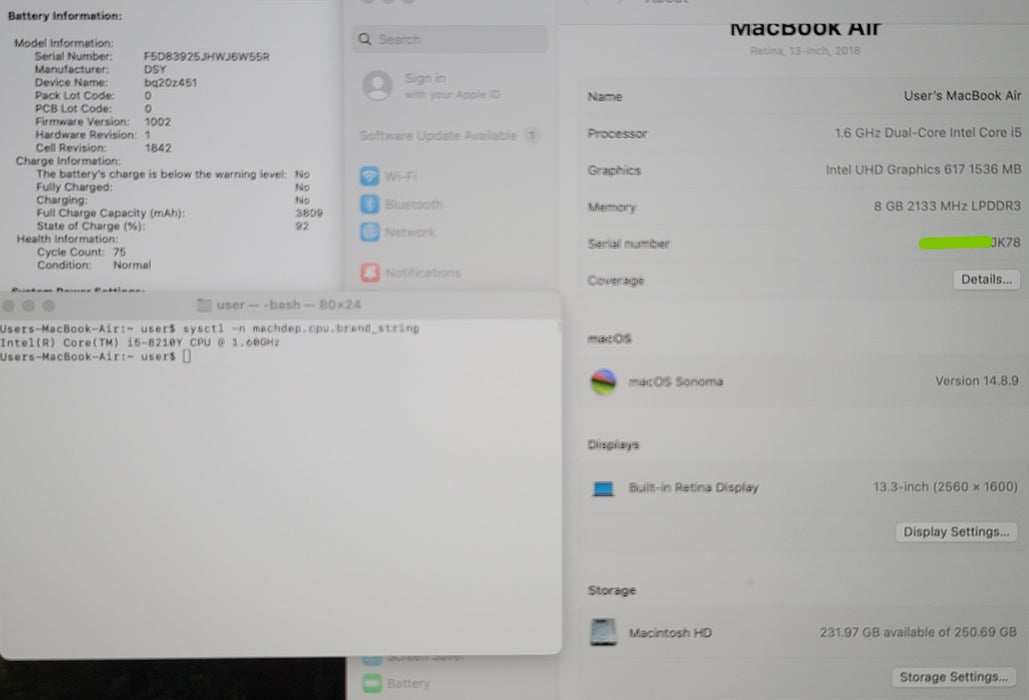Click the magnifier icon in search field

tap(365, 39)
